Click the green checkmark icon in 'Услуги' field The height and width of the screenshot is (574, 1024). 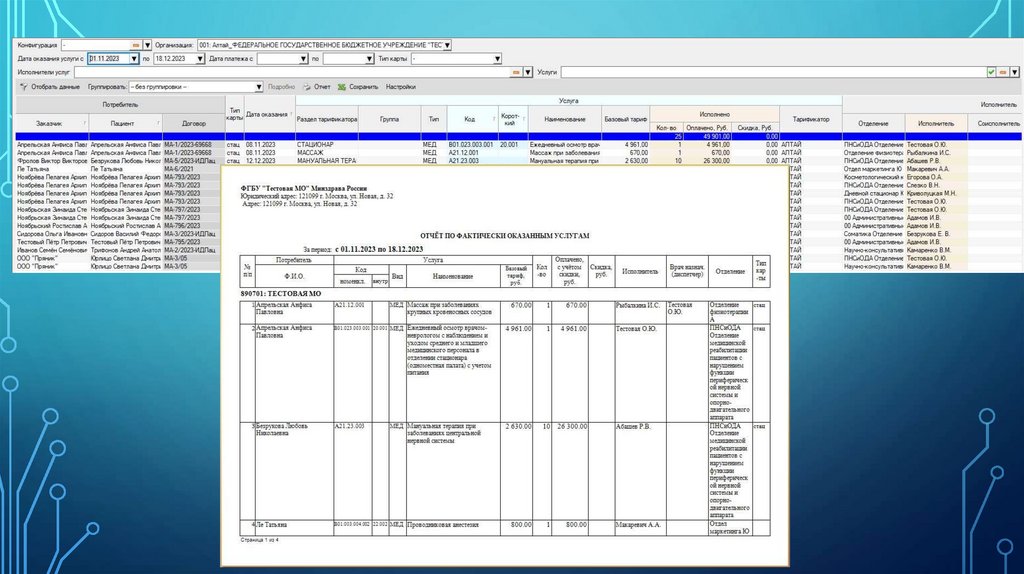[991, 73]
